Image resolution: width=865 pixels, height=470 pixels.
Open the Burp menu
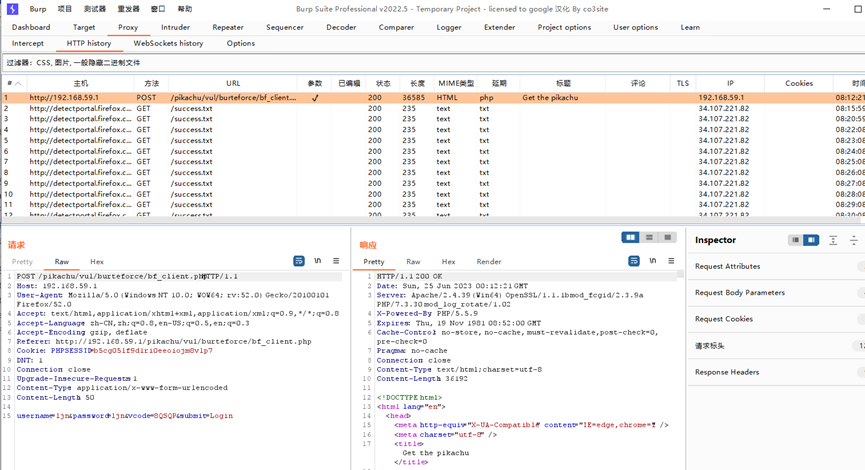[x=38, y=9]
